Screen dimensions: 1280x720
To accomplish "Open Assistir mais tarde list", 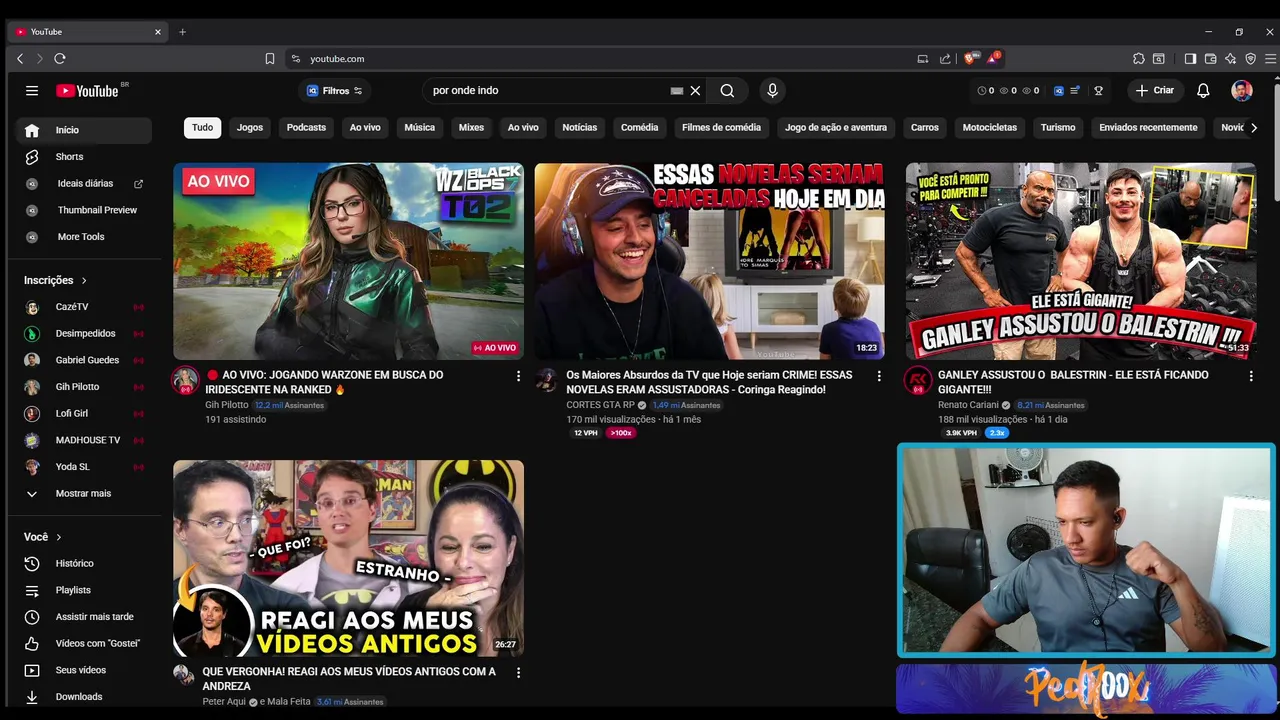I will [84, 617].
